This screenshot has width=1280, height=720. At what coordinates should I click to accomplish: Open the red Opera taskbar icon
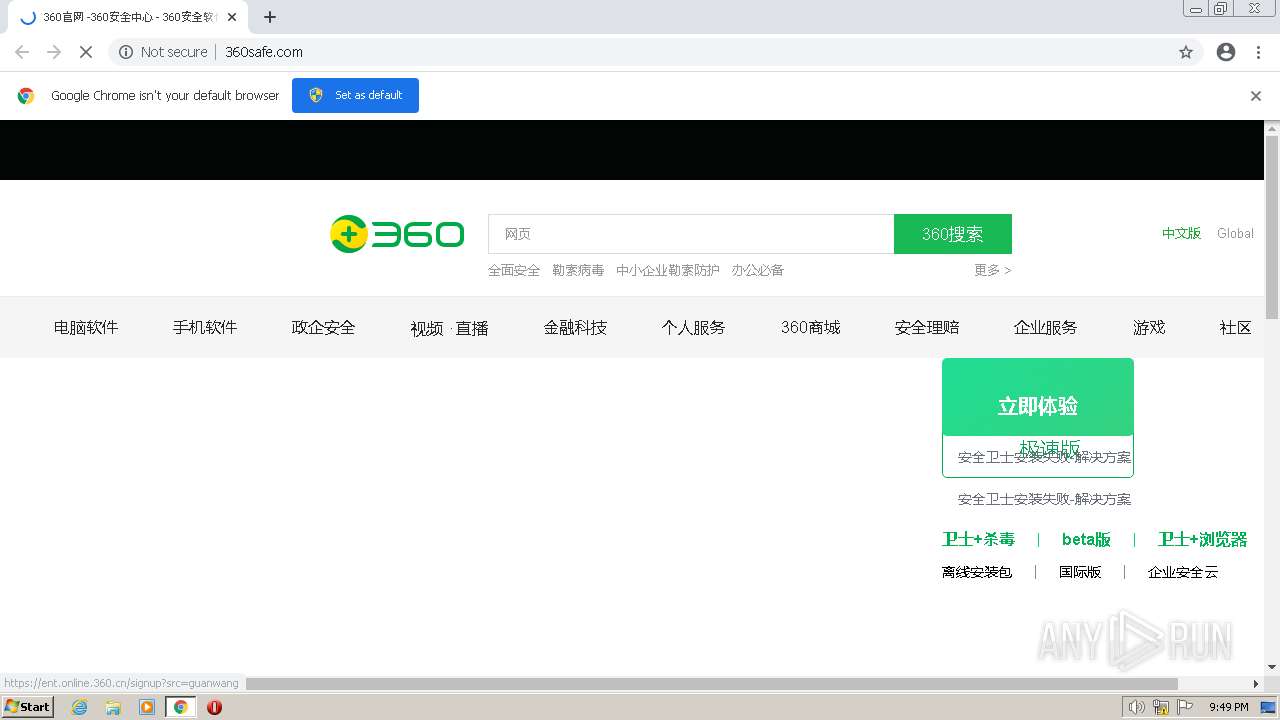pyautogui.click(x=214, y=707)
